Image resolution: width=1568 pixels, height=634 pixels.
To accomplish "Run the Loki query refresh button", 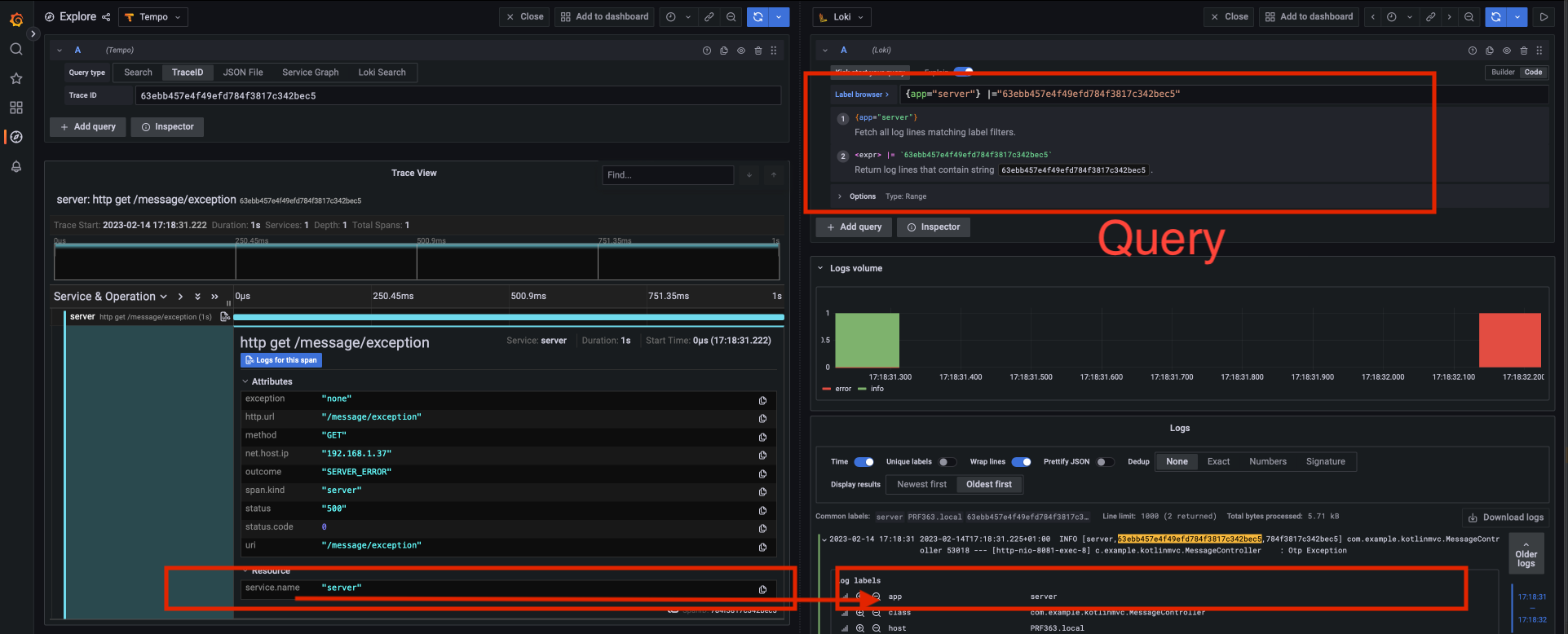I will tap(1496, 16).
